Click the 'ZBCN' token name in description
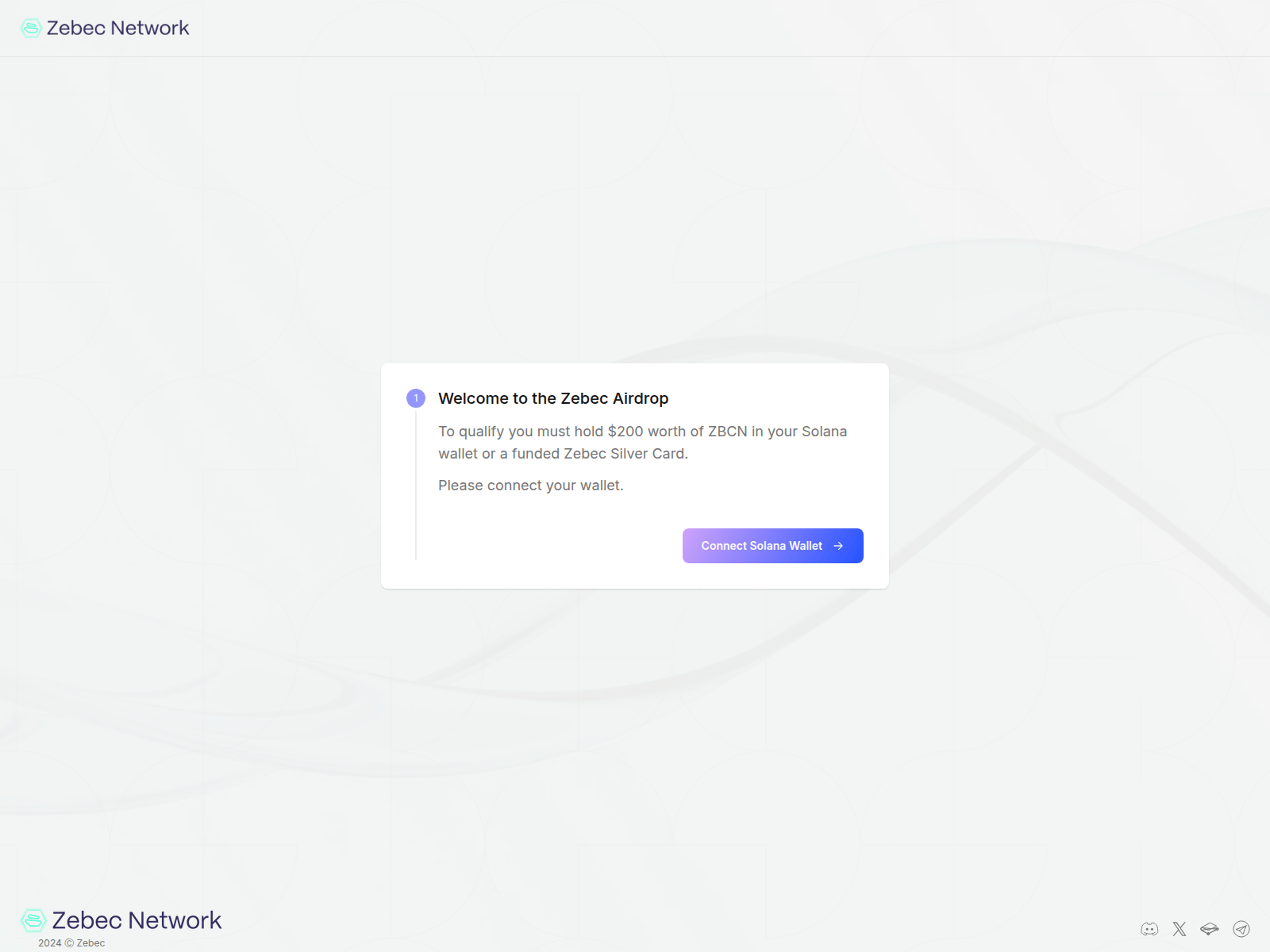Screen dimensions: 1270x952 pyautogui.click(x=727, y=432)
